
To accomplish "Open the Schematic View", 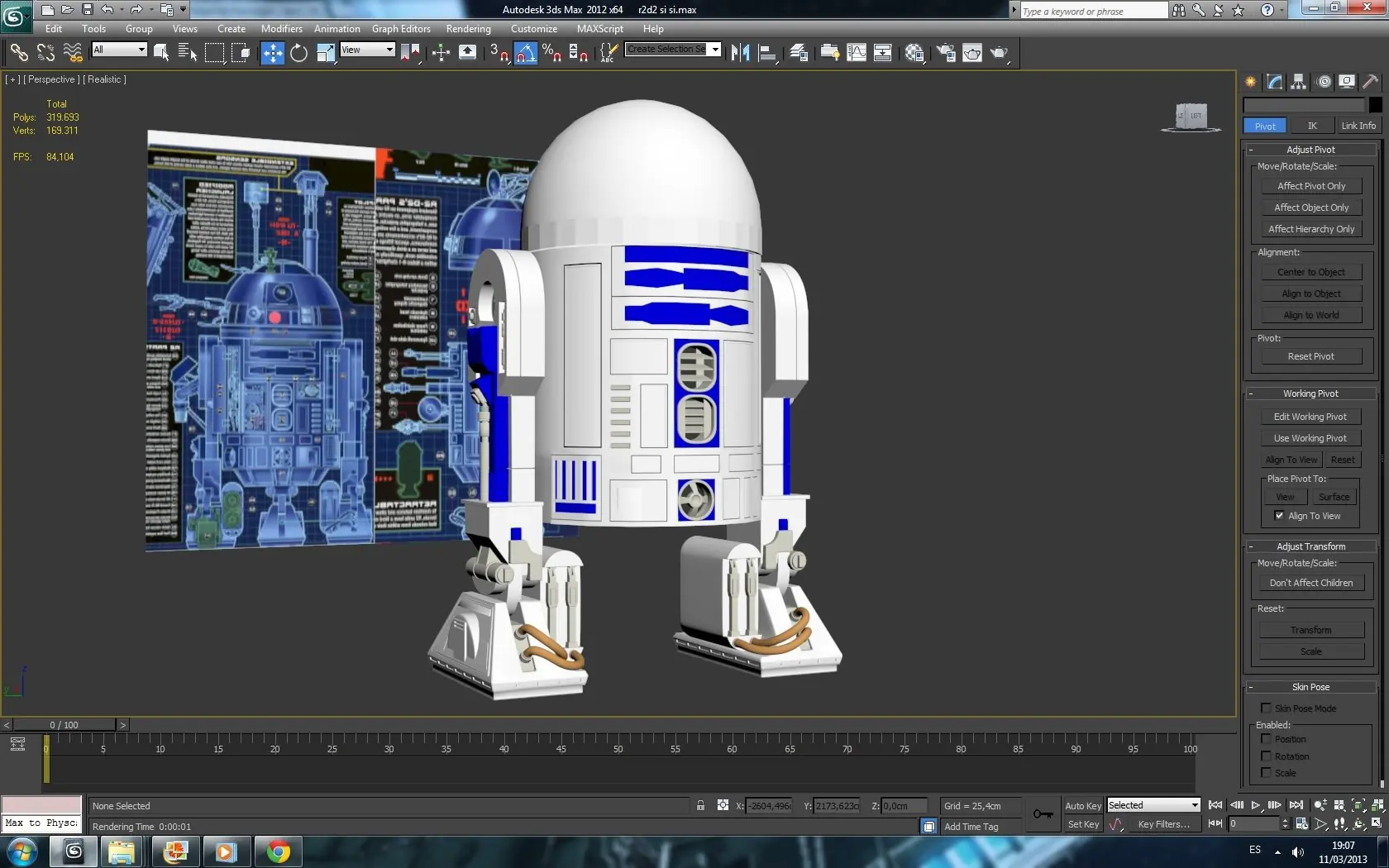I will [883, 53].
